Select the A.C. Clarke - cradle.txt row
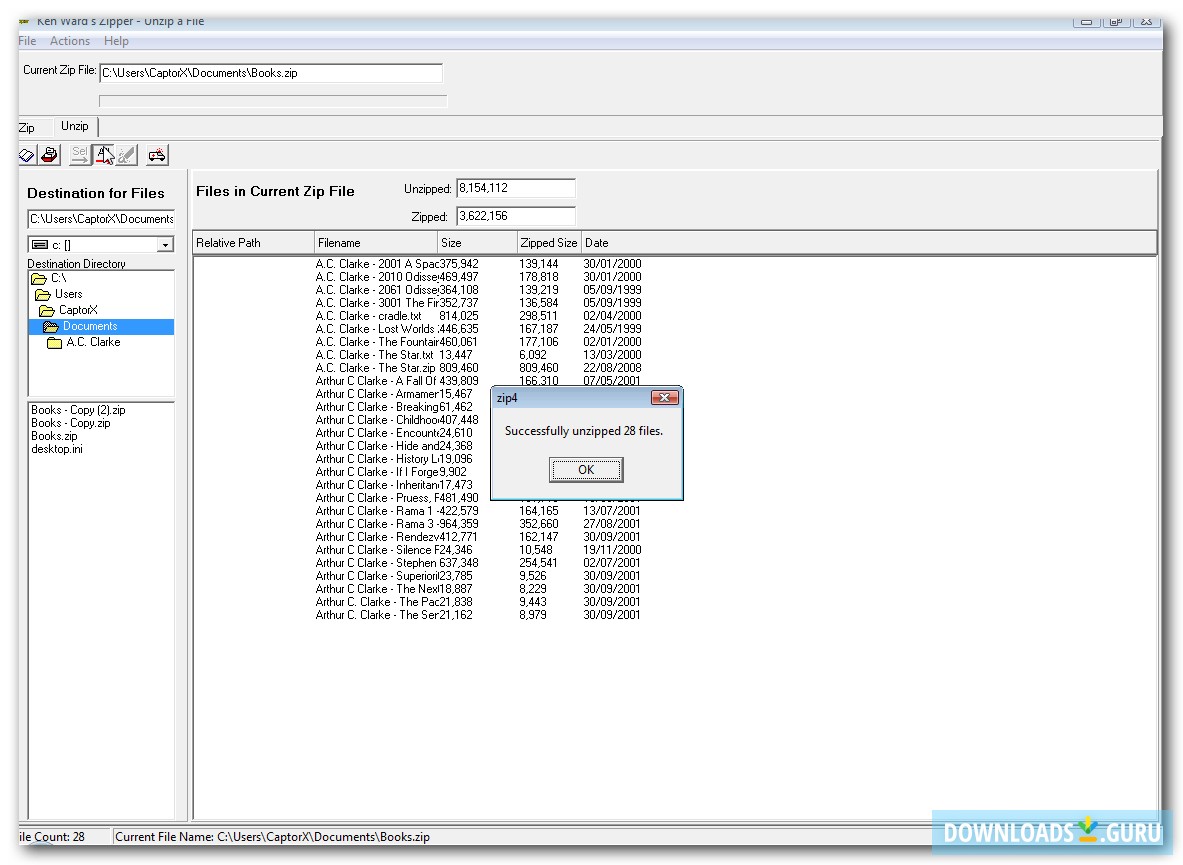Screen dimensions: 1183x865 (x=478, y=316)
